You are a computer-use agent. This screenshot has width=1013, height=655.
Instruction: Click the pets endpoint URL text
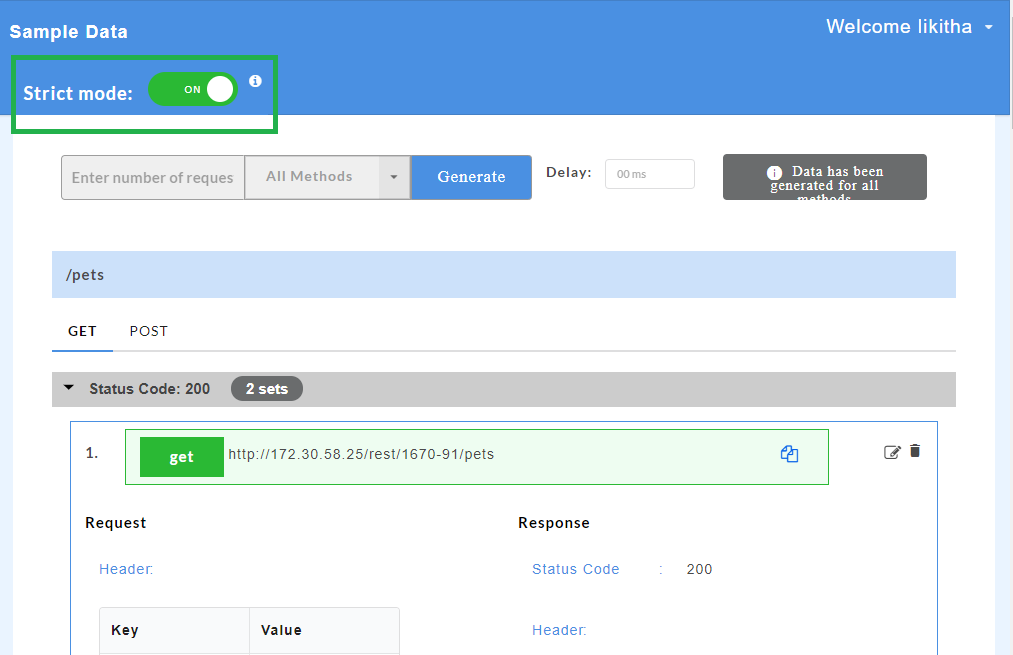tap(361, 454)
